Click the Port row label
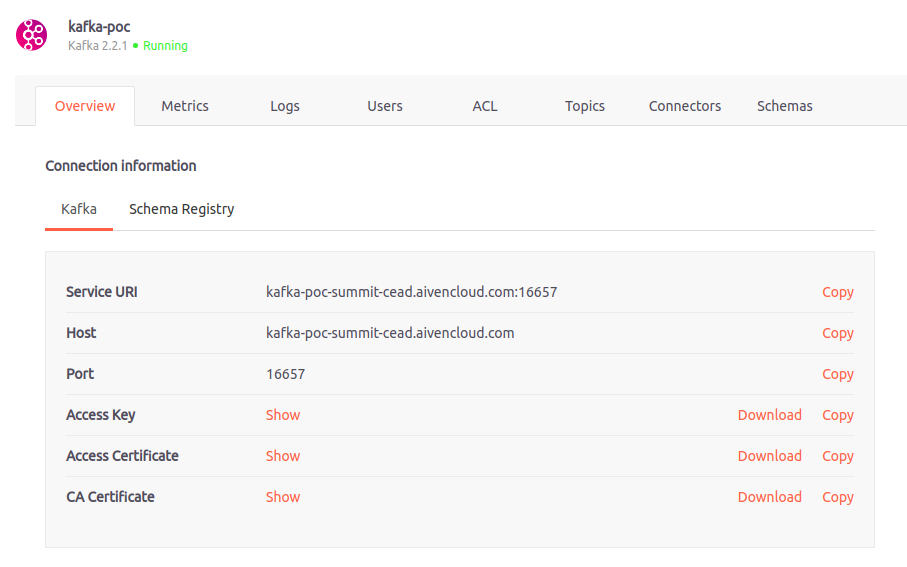The image size is (907, 567). tap(80, 374)
